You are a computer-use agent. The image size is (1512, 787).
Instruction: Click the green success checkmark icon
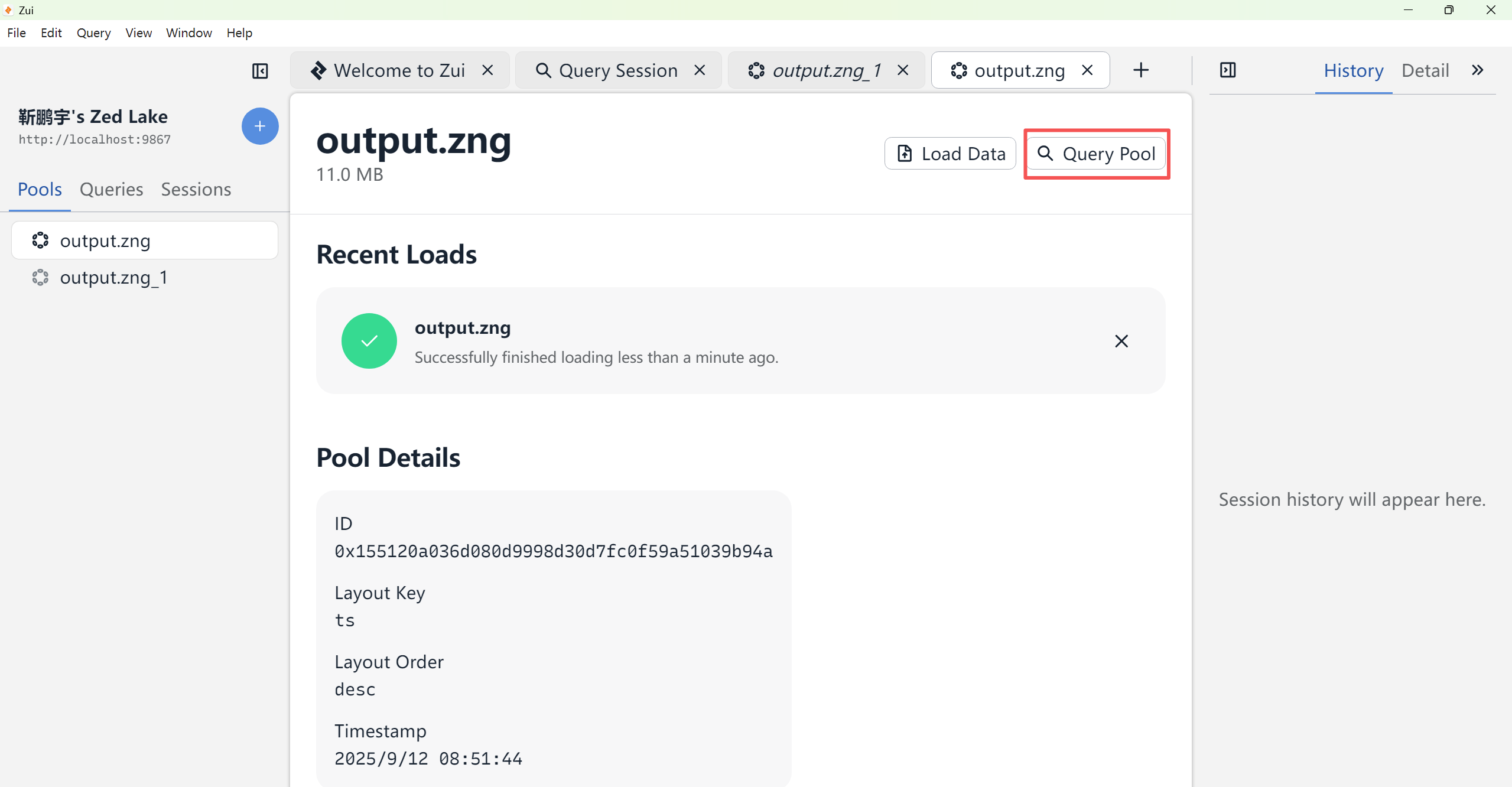(x=369, y=341)
